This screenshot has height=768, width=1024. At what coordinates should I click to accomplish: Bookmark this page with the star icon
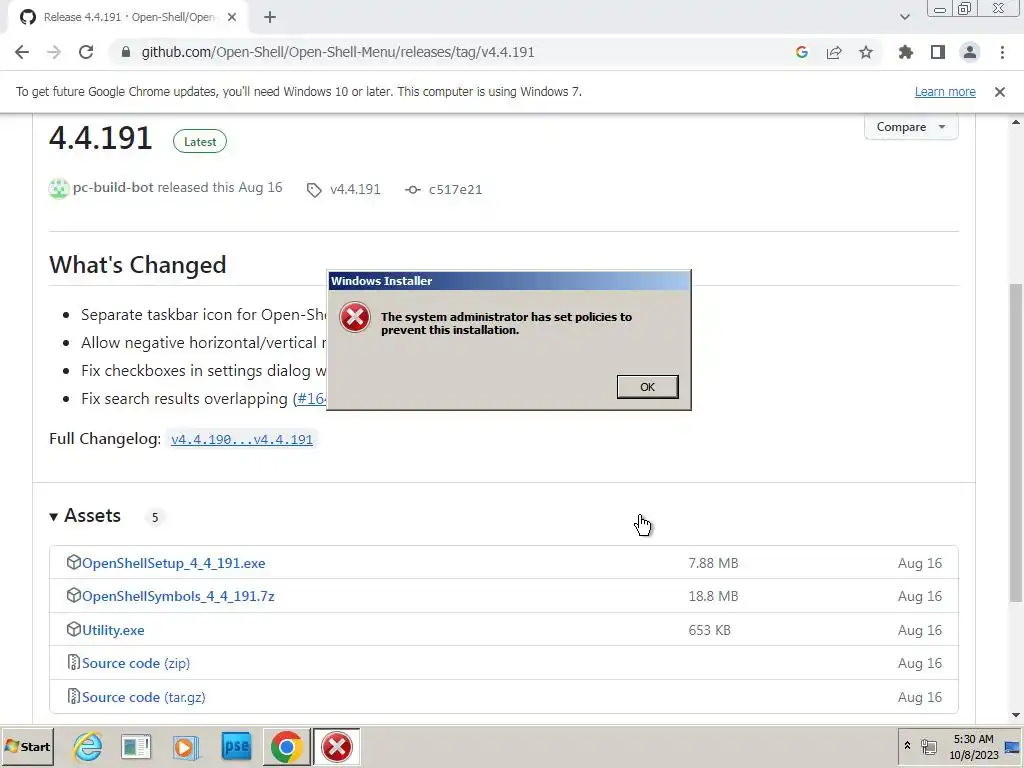click(x=866, y=52)
